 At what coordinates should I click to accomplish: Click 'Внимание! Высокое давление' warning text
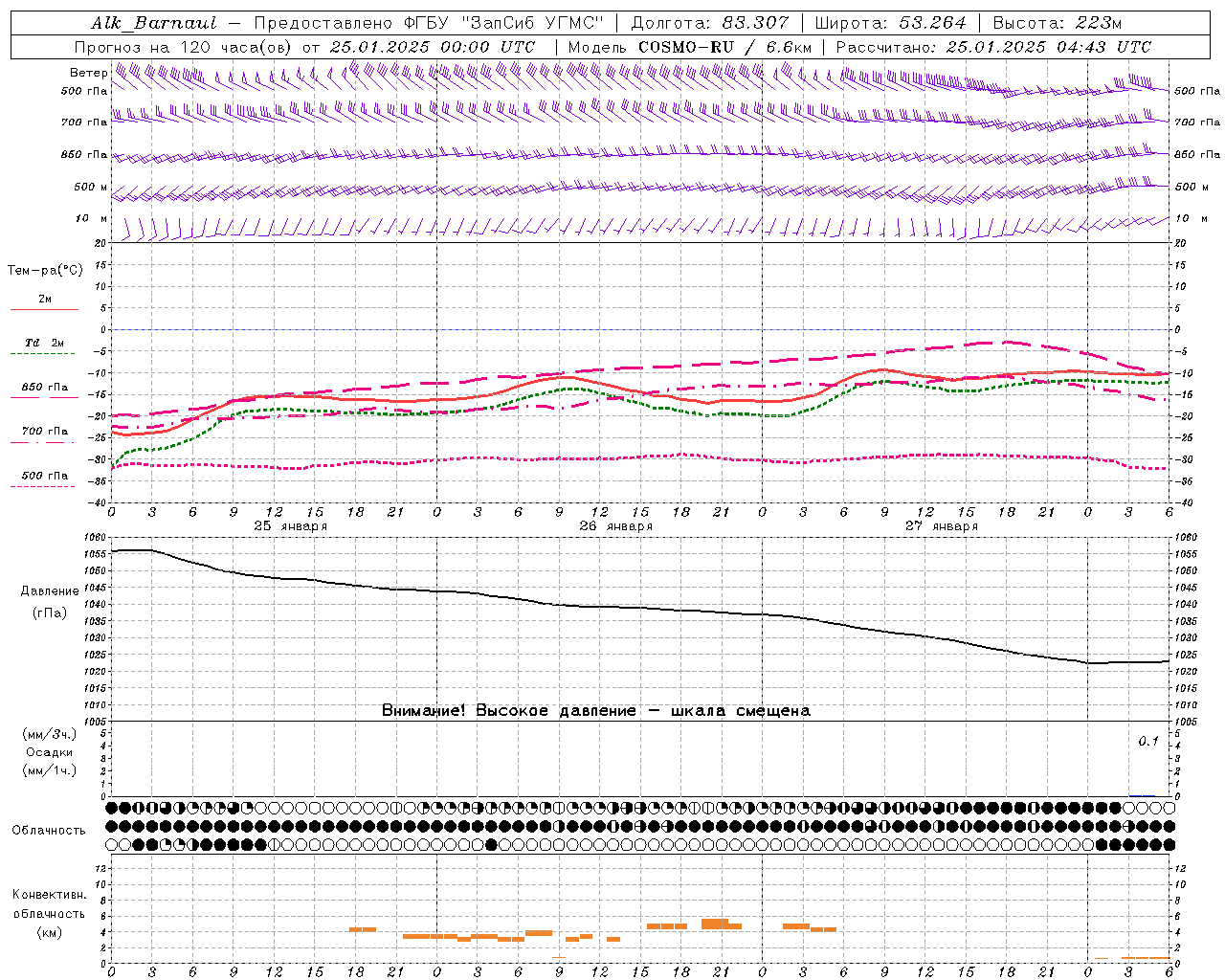click(x=509, y=710)
